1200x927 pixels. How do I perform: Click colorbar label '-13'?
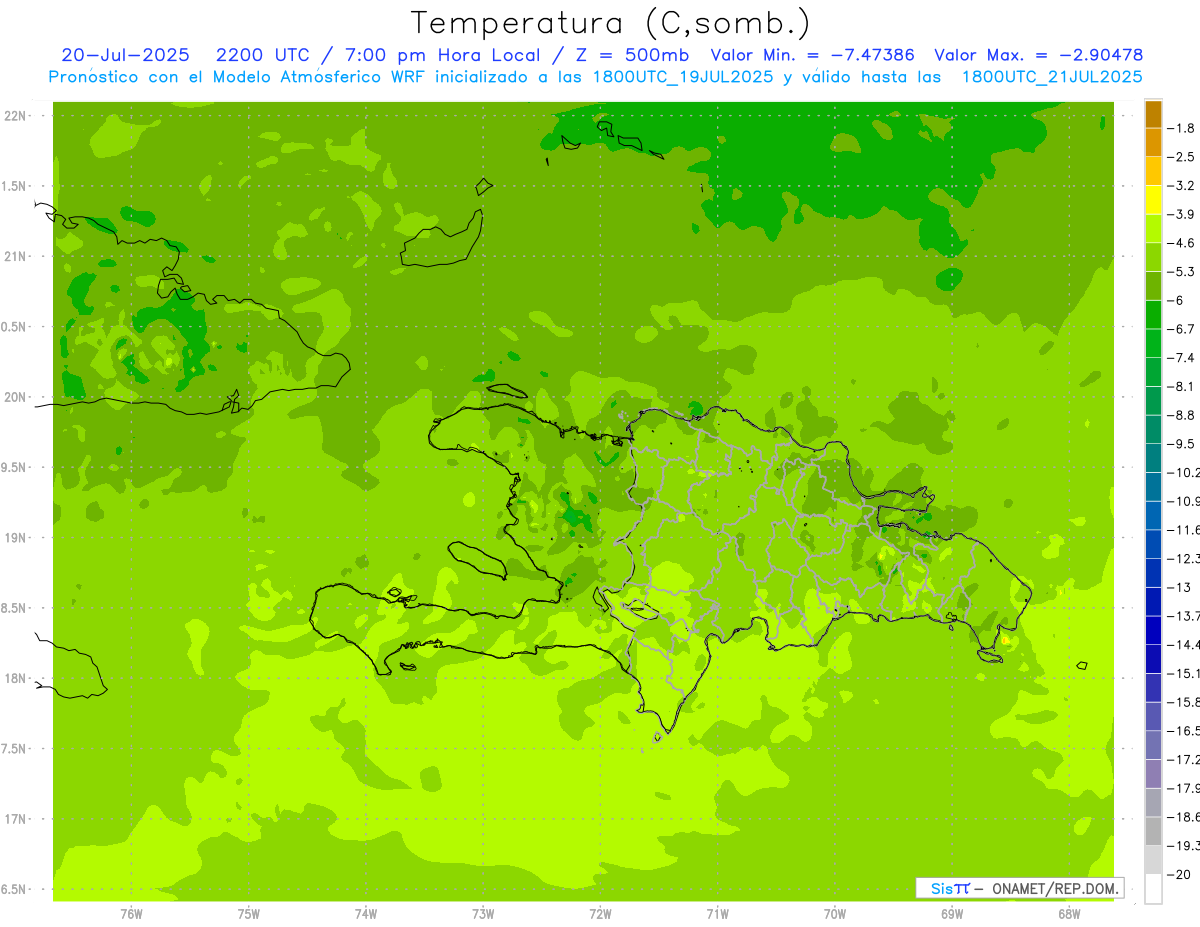point(1178,587)
